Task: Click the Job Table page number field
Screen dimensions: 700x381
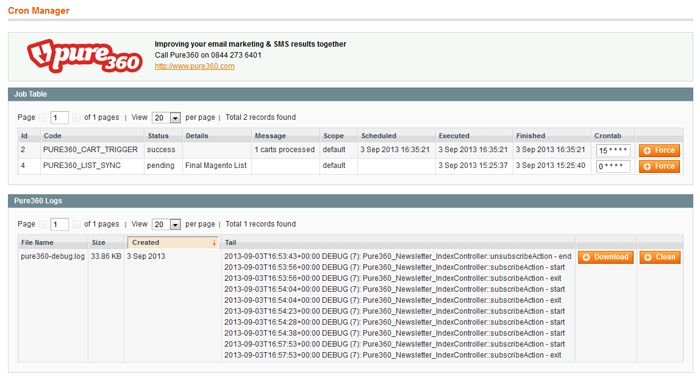Action: click(x=59, y=117)
